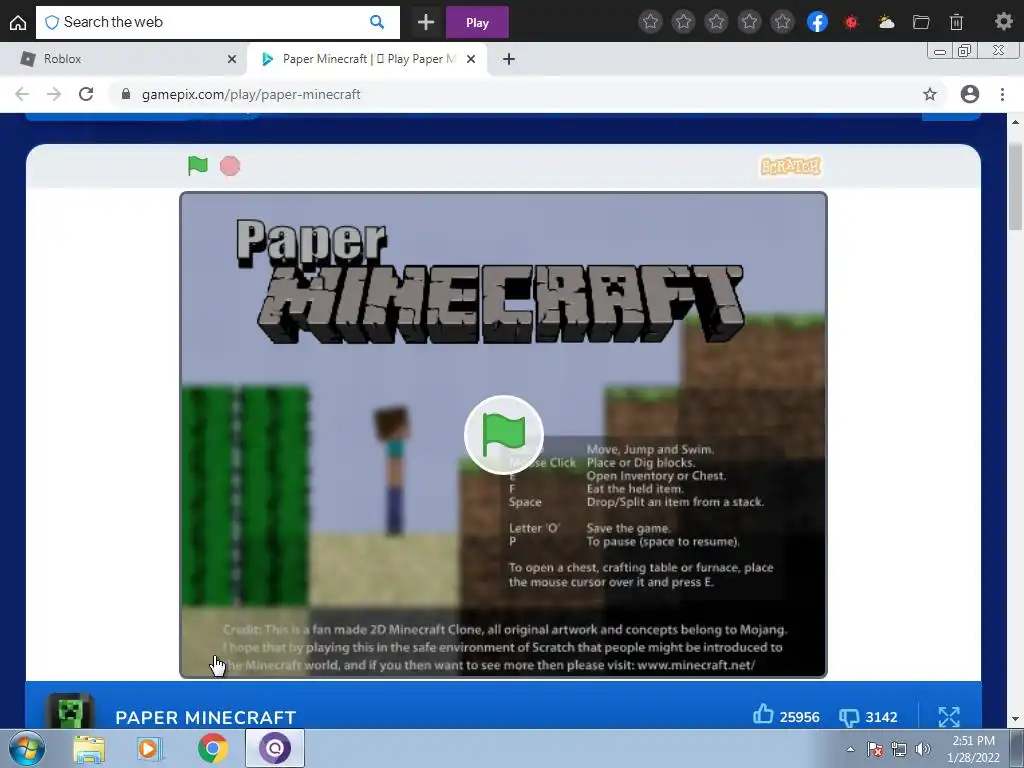Viewport: 1024px width, 768px height.
Task: Click the taskbar clock 2:51 PM
Action: [x=973, y=741]
